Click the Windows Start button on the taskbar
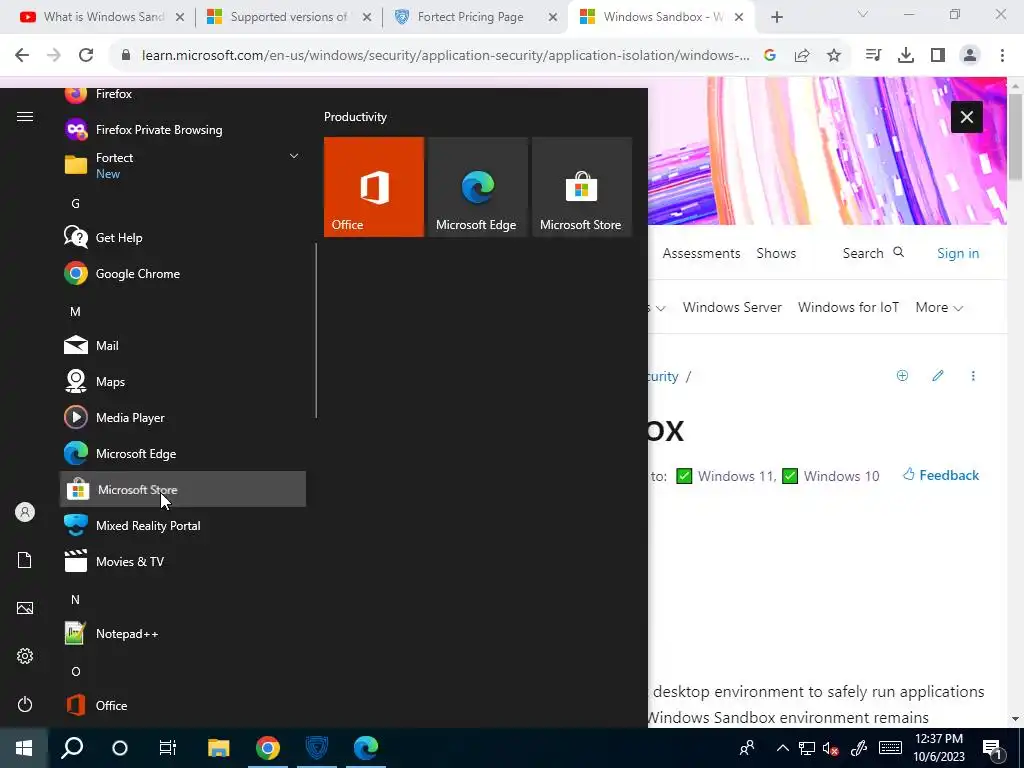The width and height of the screenshot is (1024, 768). (x=24, y=748)
